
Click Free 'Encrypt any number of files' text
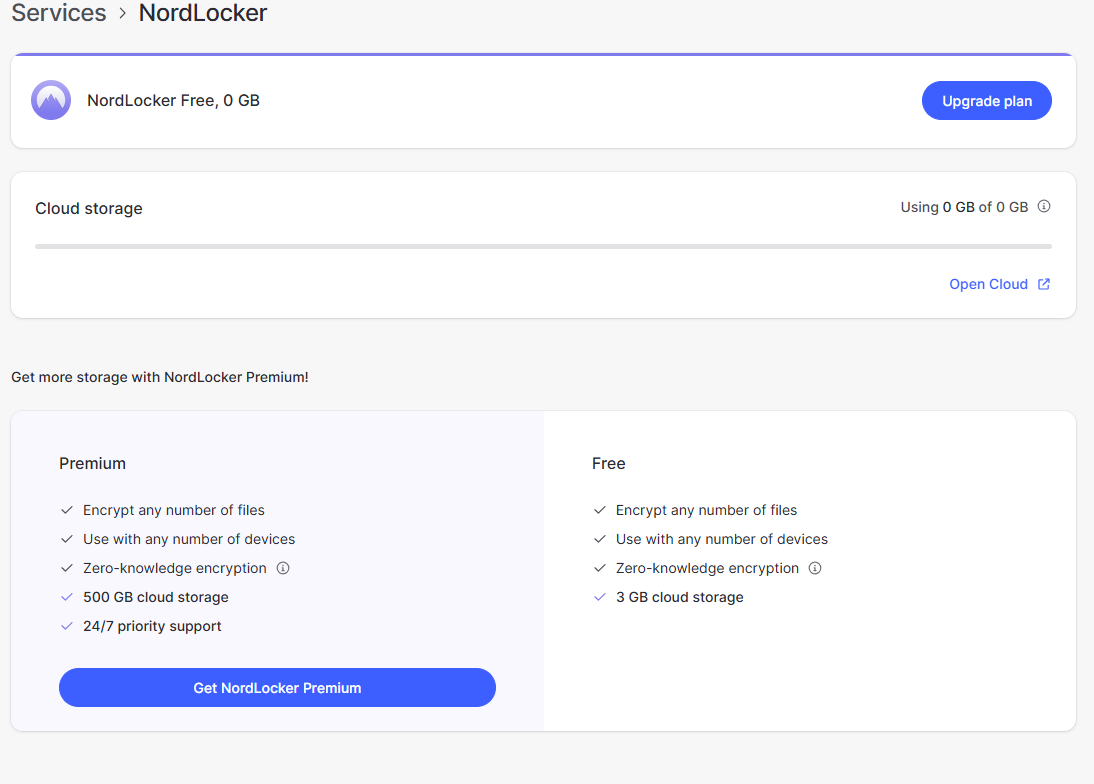coord(706,511)
